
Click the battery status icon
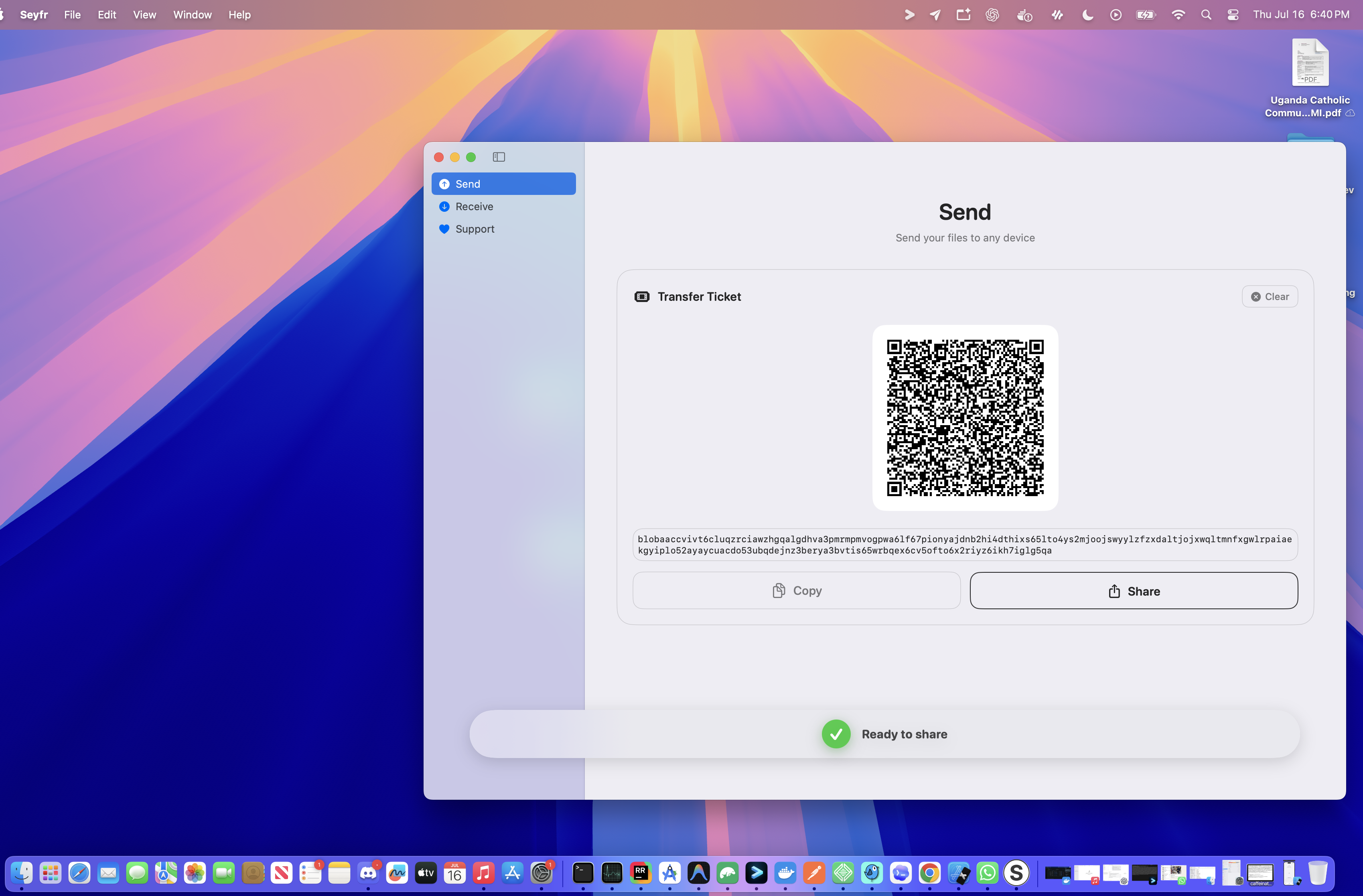point(1145,14)
